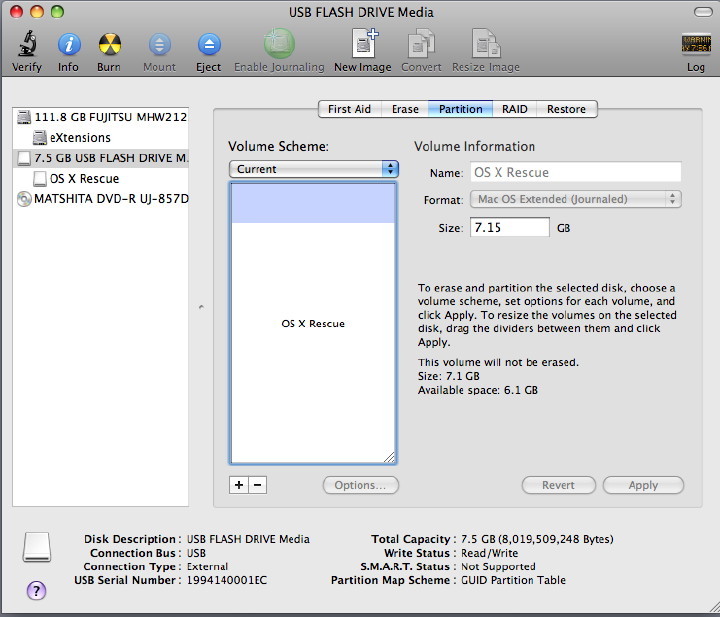Click the GUID Partition Table text
The image size is (720, 617).
tap(513, 580)
